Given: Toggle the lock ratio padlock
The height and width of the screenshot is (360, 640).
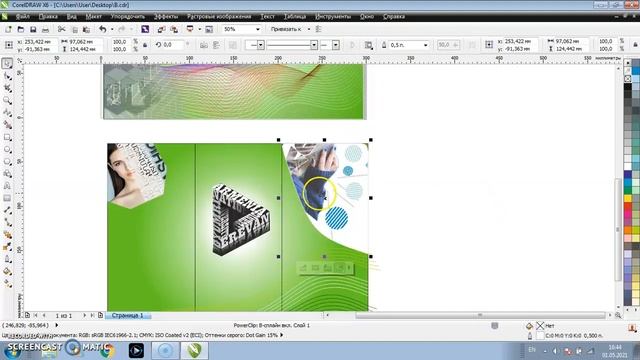Looking at the screenshot, I should (x=145, y=45).
